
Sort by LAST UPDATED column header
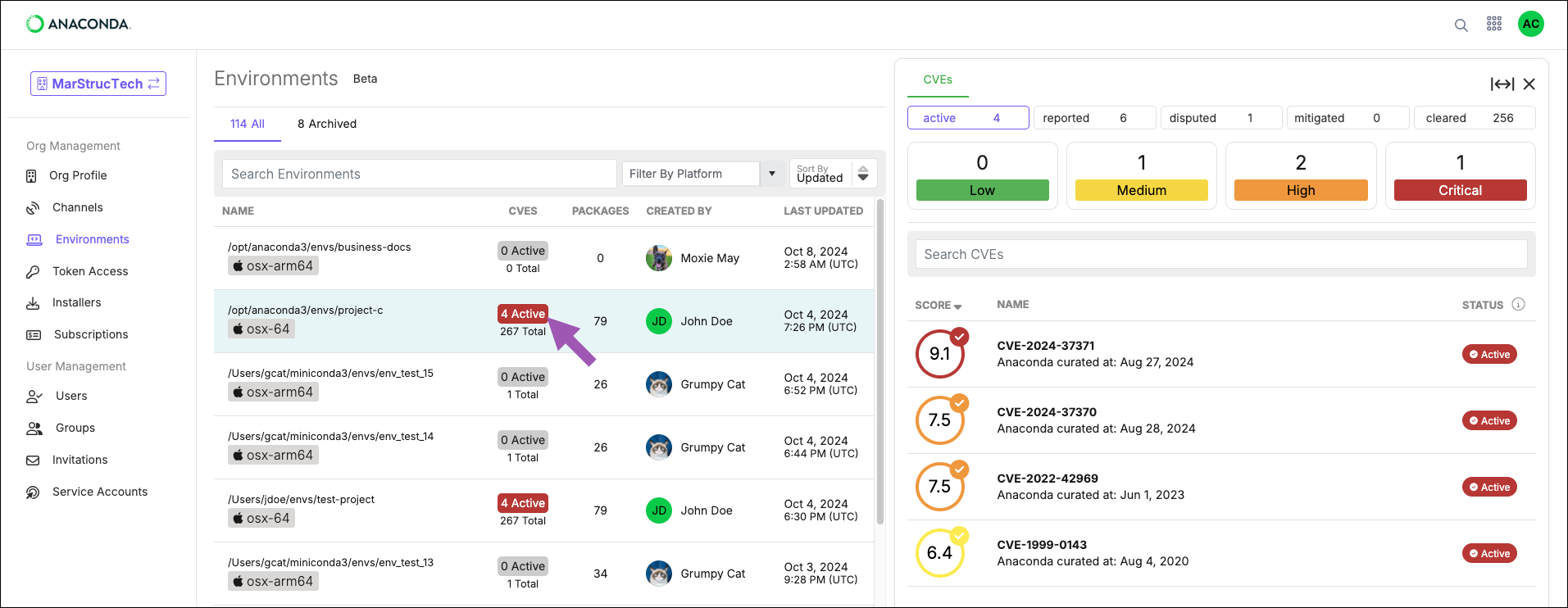tap(823, 211)
